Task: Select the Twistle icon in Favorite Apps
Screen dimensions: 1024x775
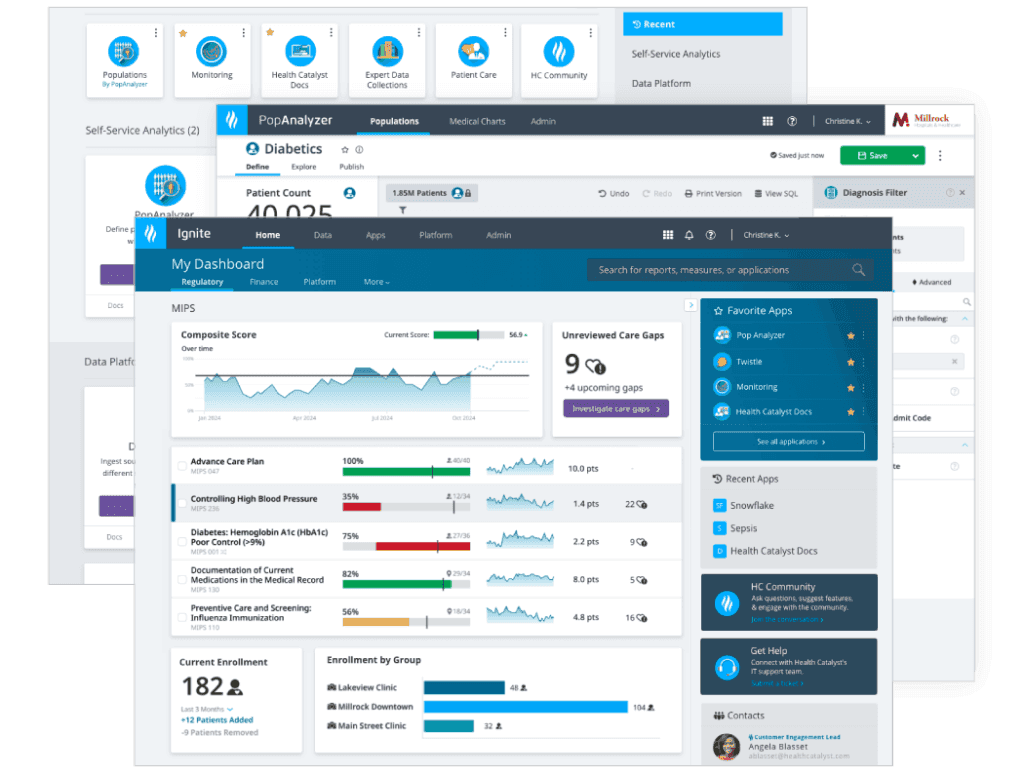Action: coord(722,361)
